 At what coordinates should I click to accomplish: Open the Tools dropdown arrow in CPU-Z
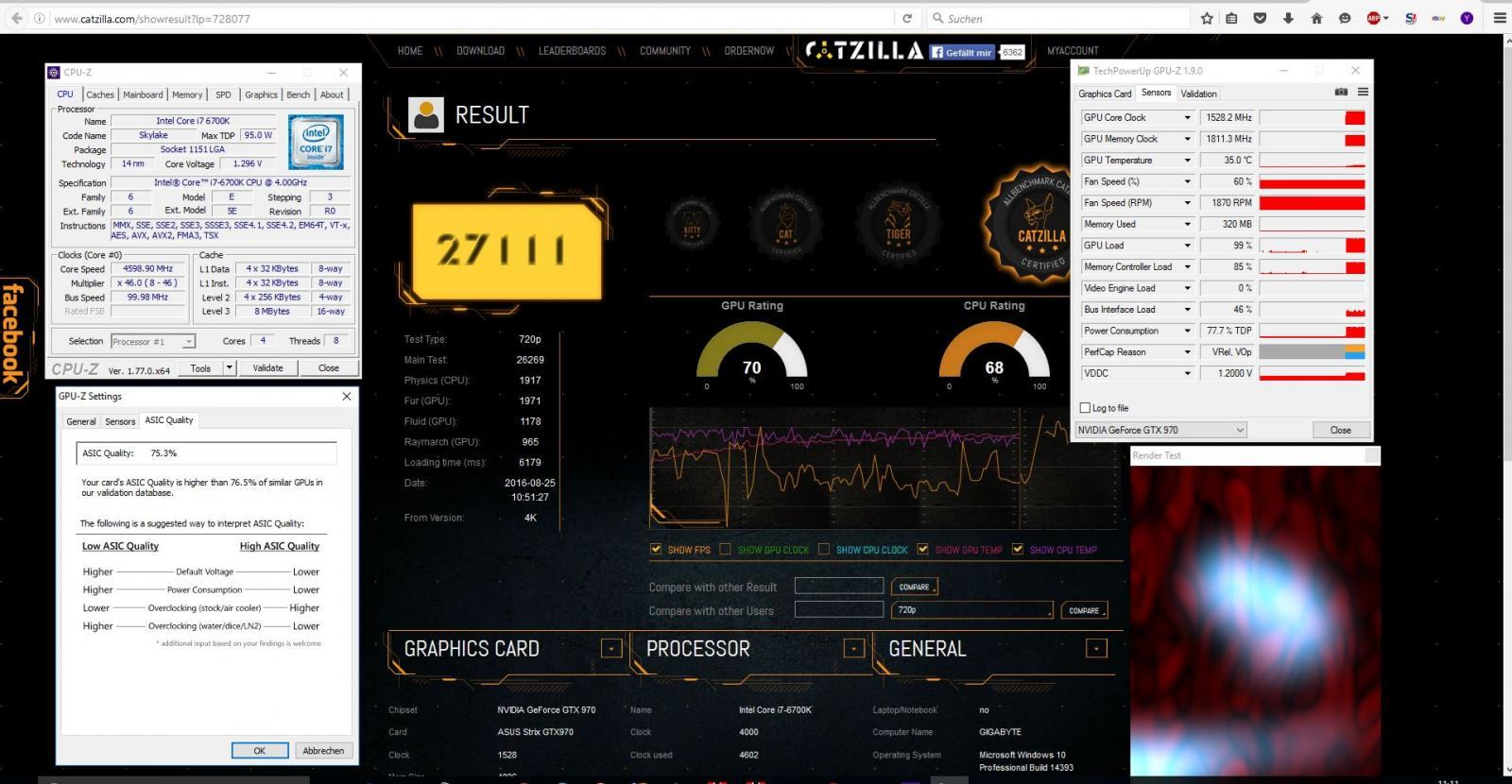(229, 368)
